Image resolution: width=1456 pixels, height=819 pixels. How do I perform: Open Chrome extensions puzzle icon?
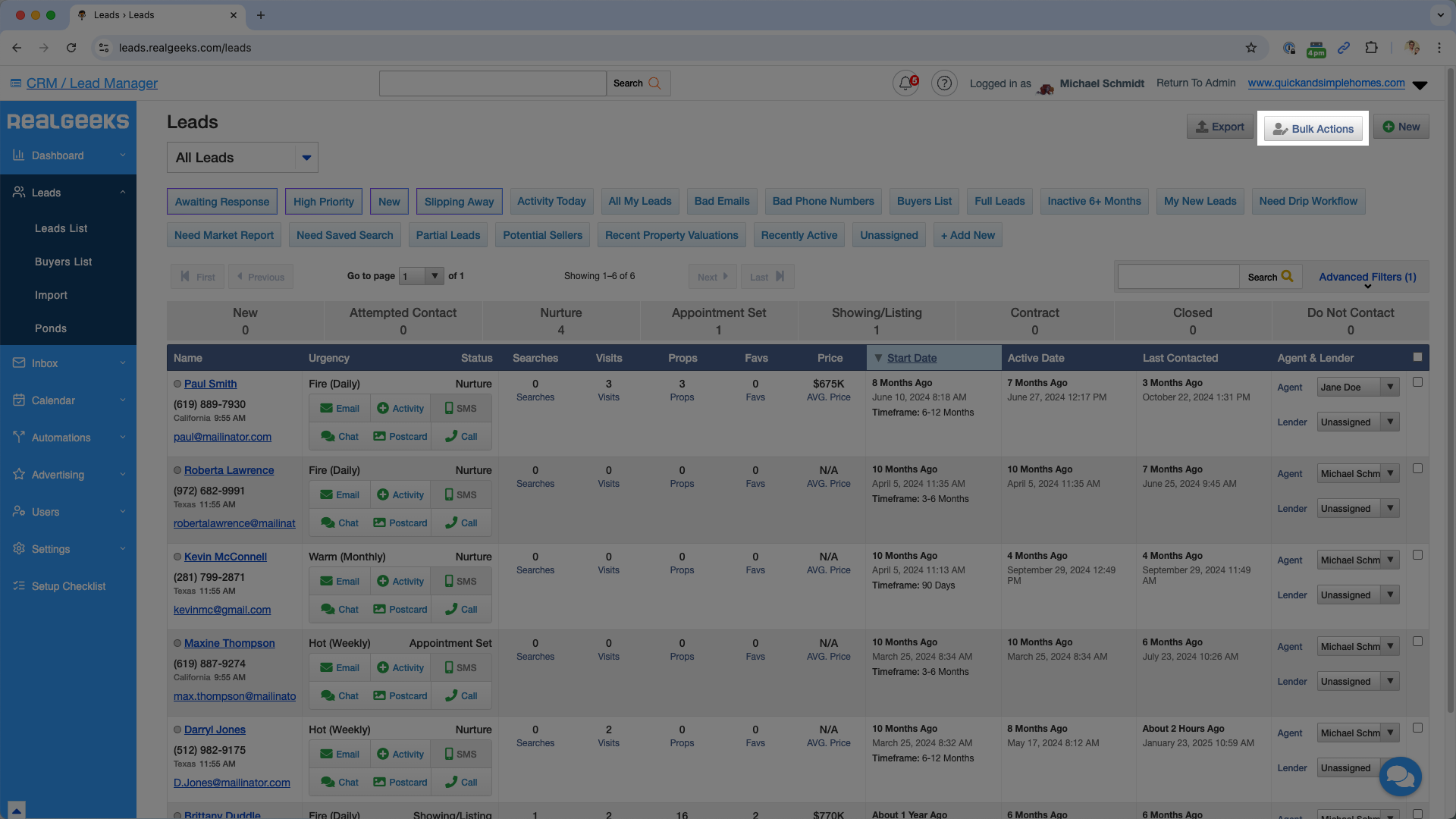pyautogui.click(x=1371, y=48)
